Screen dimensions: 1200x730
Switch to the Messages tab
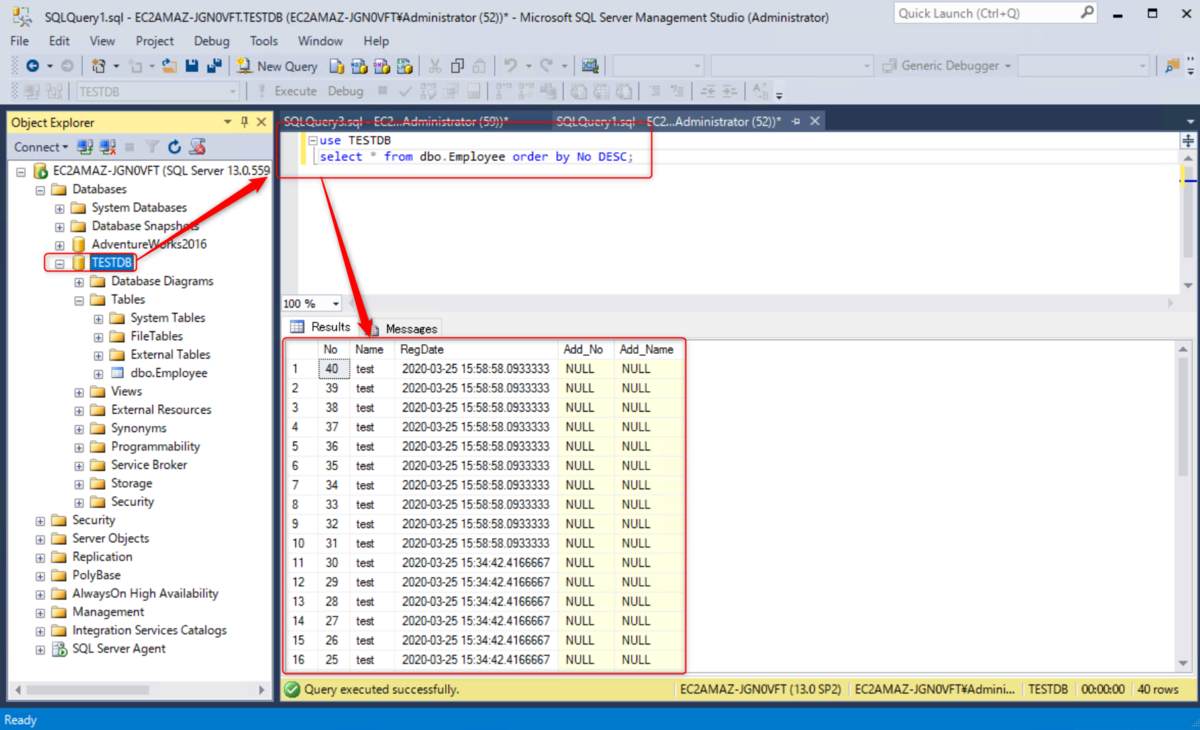410,328
